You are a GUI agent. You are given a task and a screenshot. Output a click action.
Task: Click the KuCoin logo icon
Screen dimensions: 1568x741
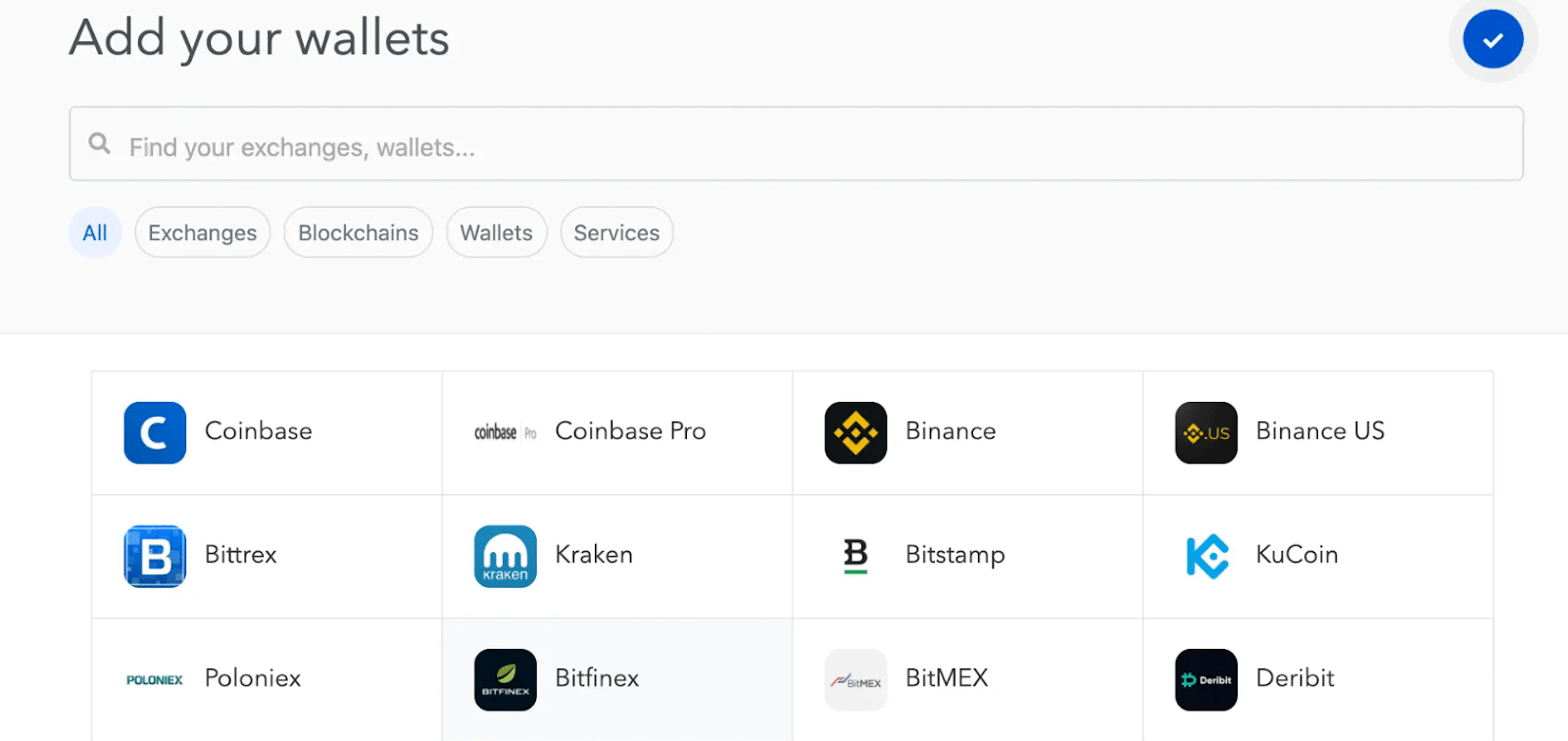[1206, 556]
